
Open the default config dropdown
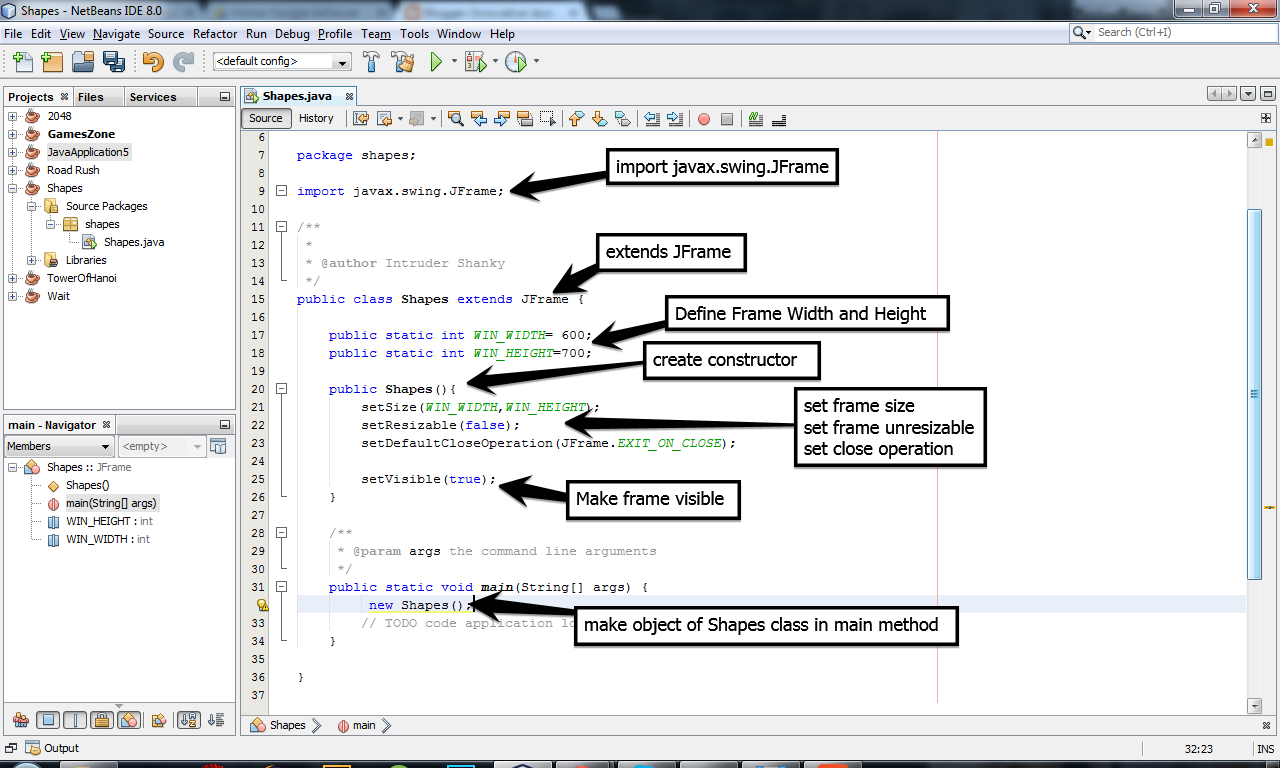point(344,61)
